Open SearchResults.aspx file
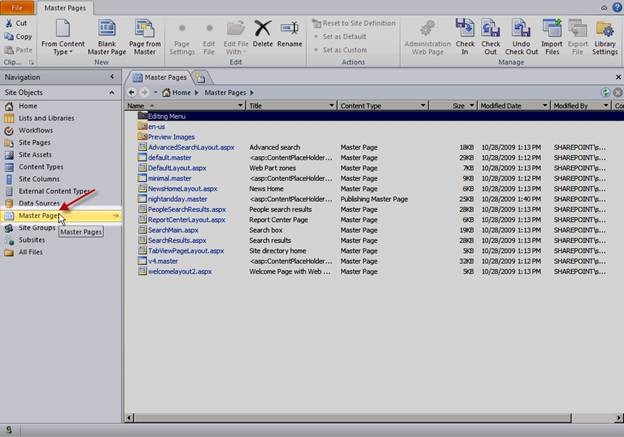The height and width of the screenshot is (437, 624). click(x=177, y=240)
